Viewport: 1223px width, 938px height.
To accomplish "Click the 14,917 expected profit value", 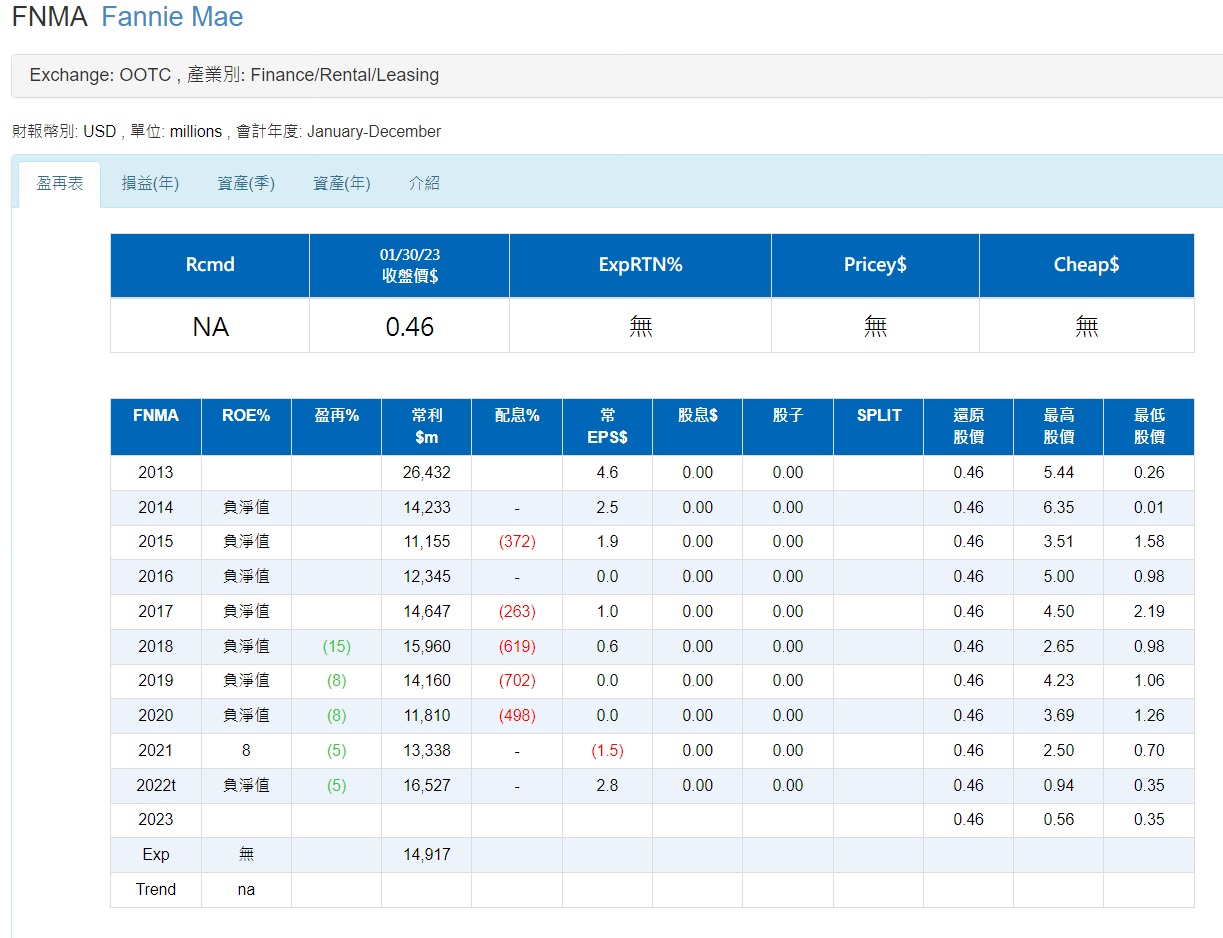I will pyautogui.click(x=427, y=855).
